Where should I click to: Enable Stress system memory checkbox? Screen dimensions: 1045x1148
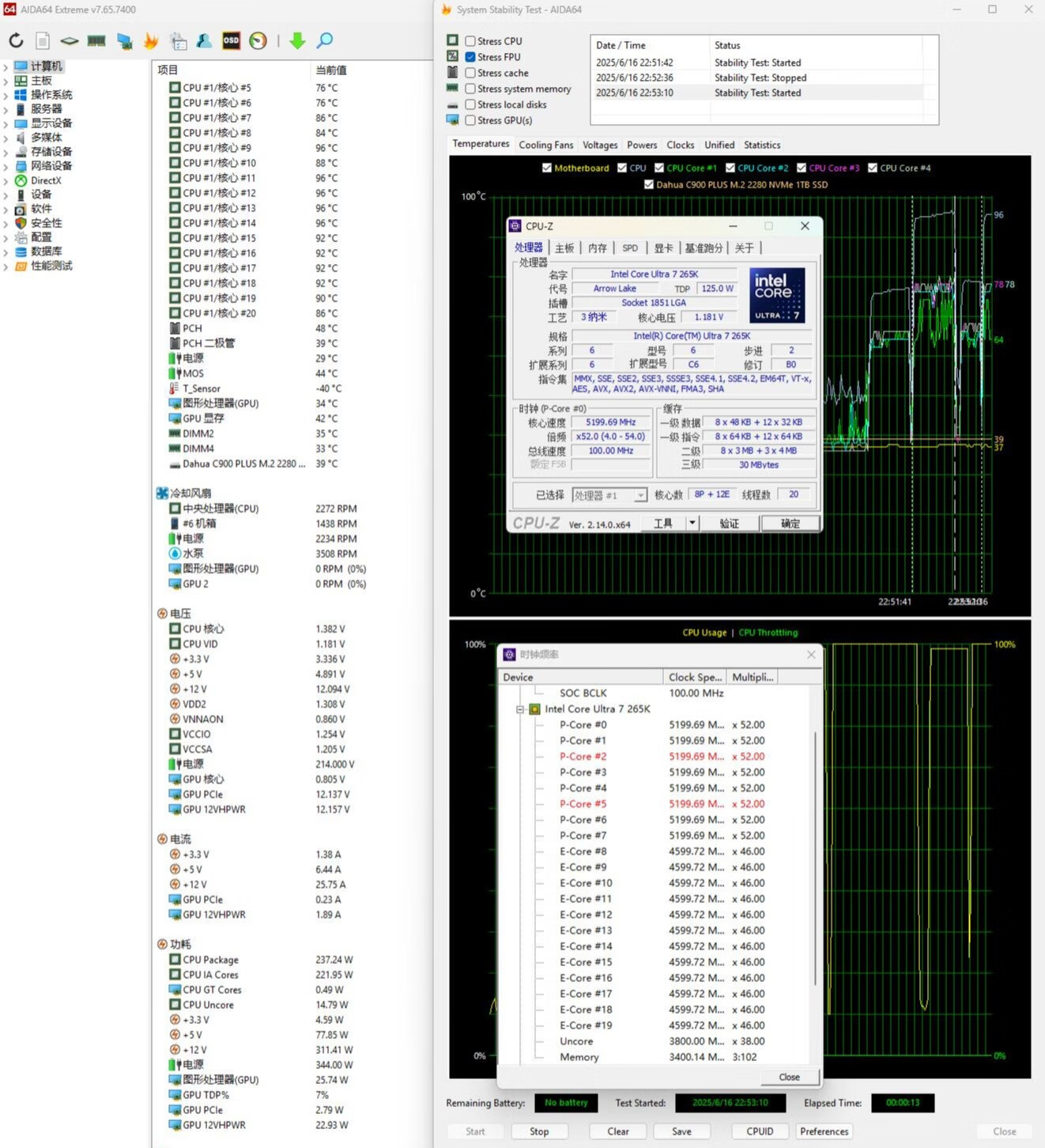coord(470,89)
